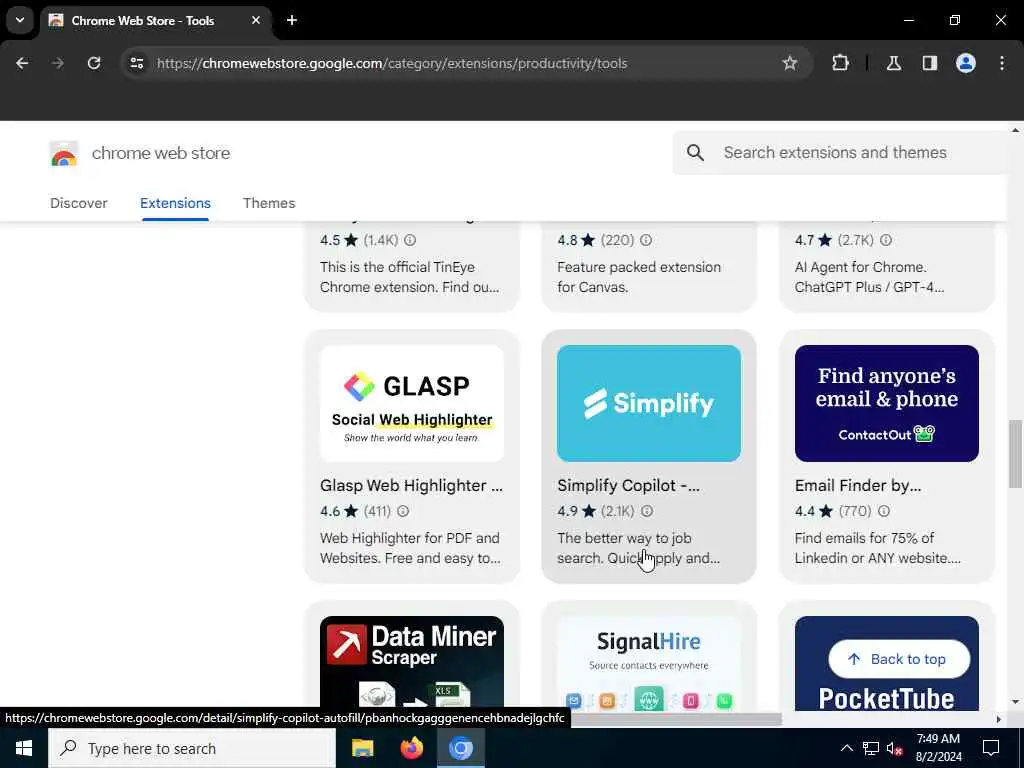This screenshot has width=1024, height=768.
Task: Click the Chrome Web Store logo
Action: (63, 153)
